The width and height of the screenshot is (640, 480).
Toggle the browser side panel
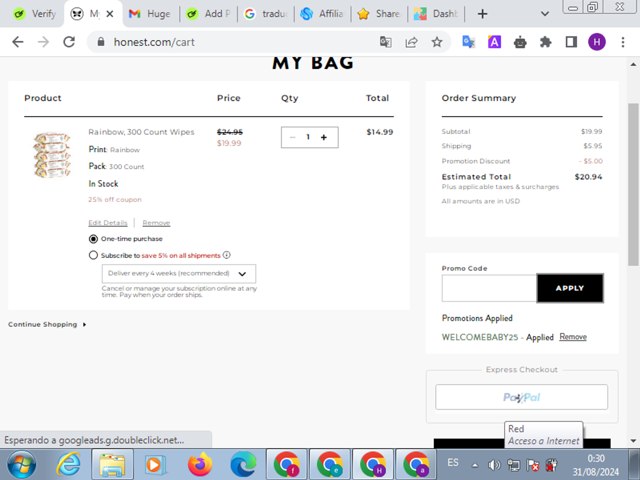pos(571,42)
